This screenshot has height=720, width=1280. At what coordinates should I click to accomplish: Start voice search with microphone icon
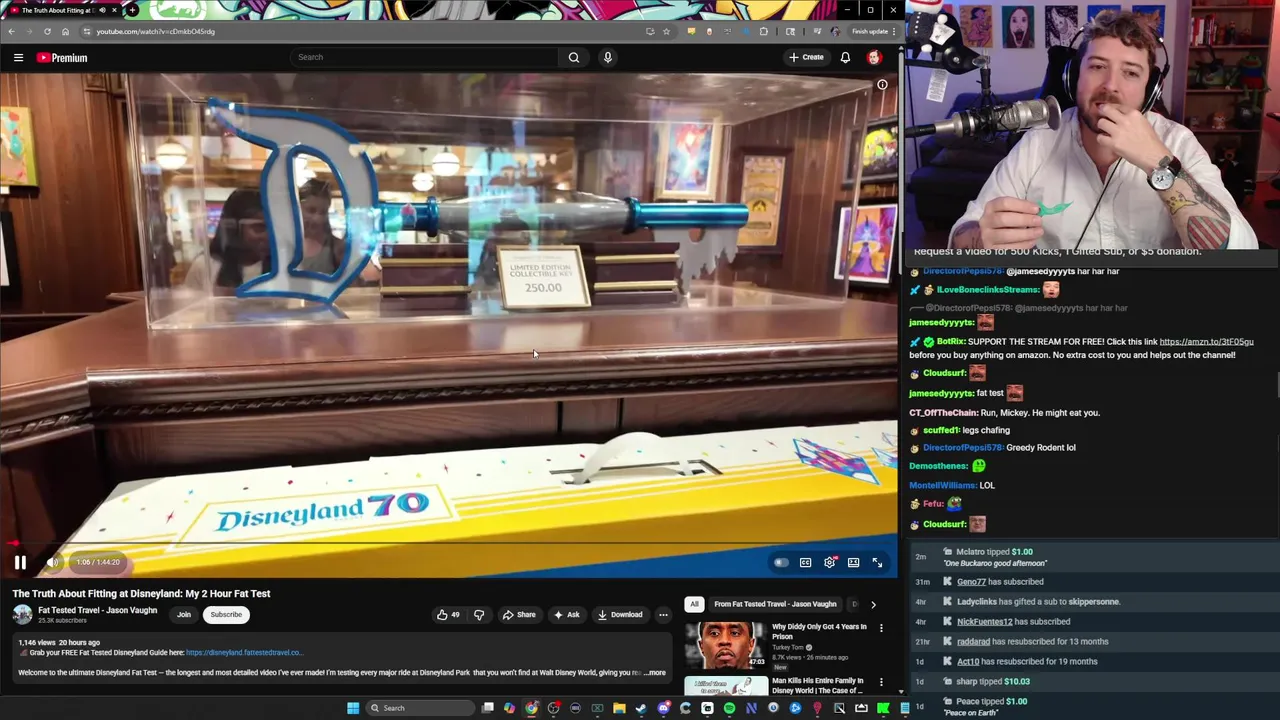(x=607, y=57)
